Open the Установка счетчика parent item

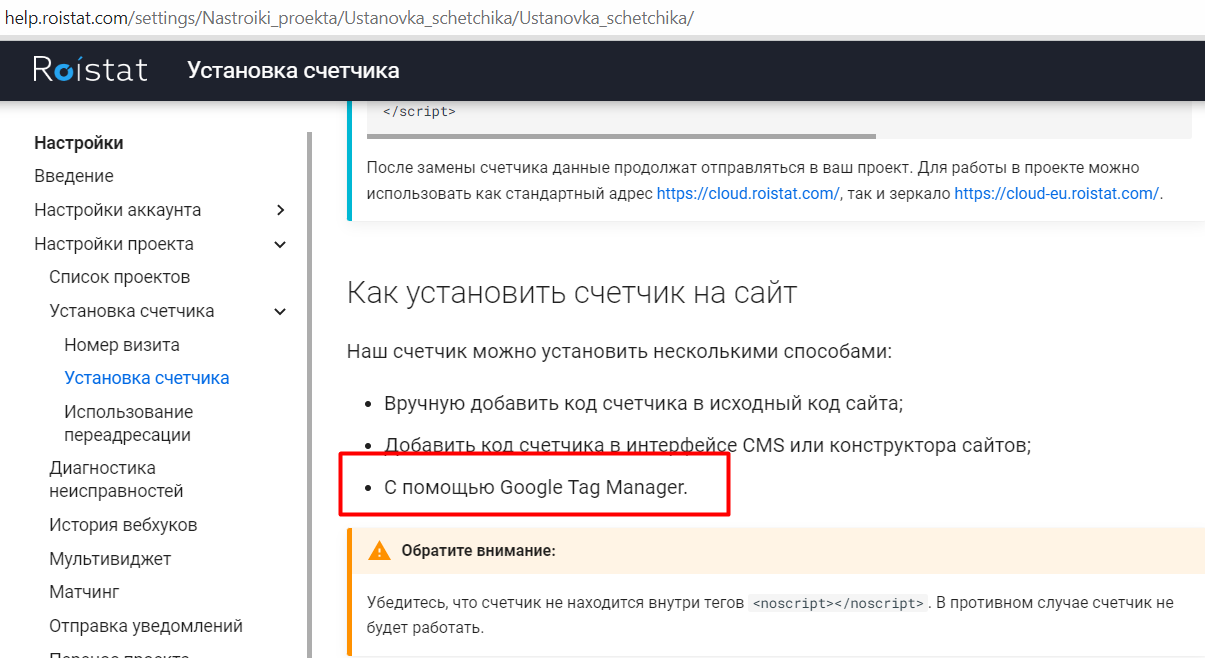click(x=132, y=311)
